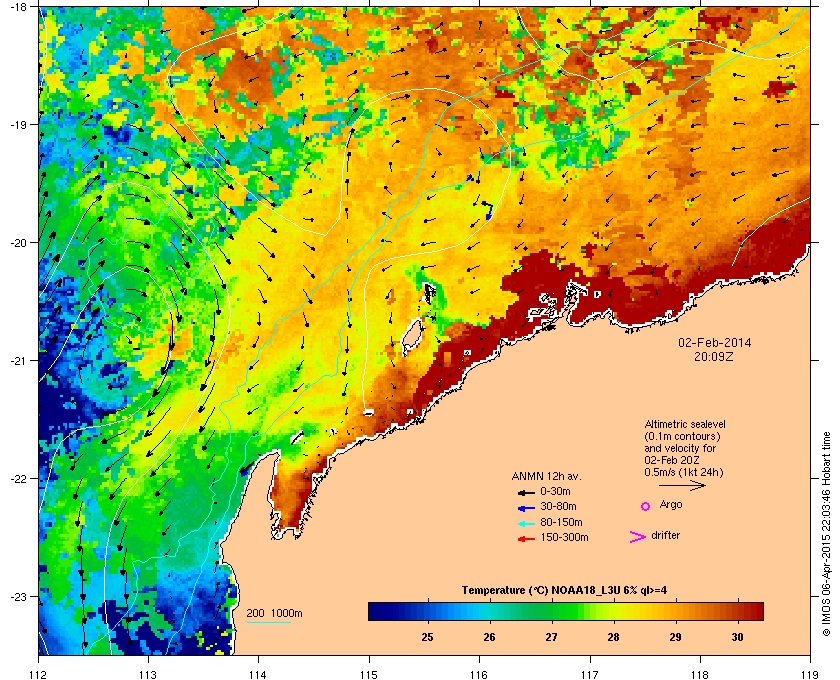Click the latitude axis label '-19'
This screenshot has width=840, height=680.
[19, 125]
